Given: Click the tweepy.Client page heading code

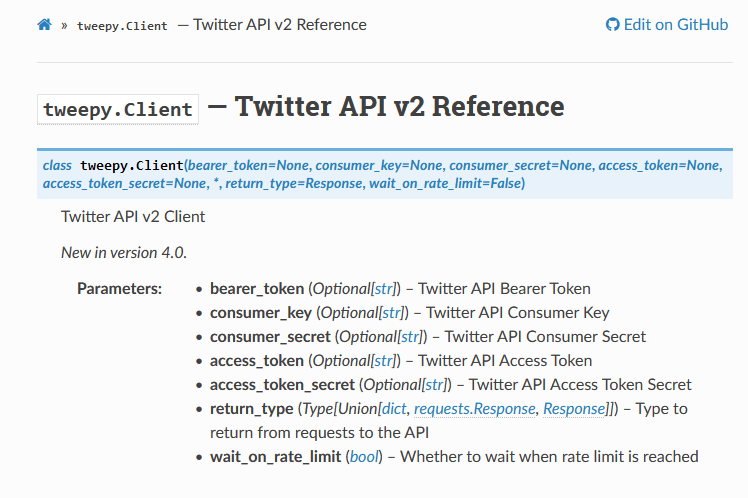Looking at the screenshot, I should (x=118, y=110).
